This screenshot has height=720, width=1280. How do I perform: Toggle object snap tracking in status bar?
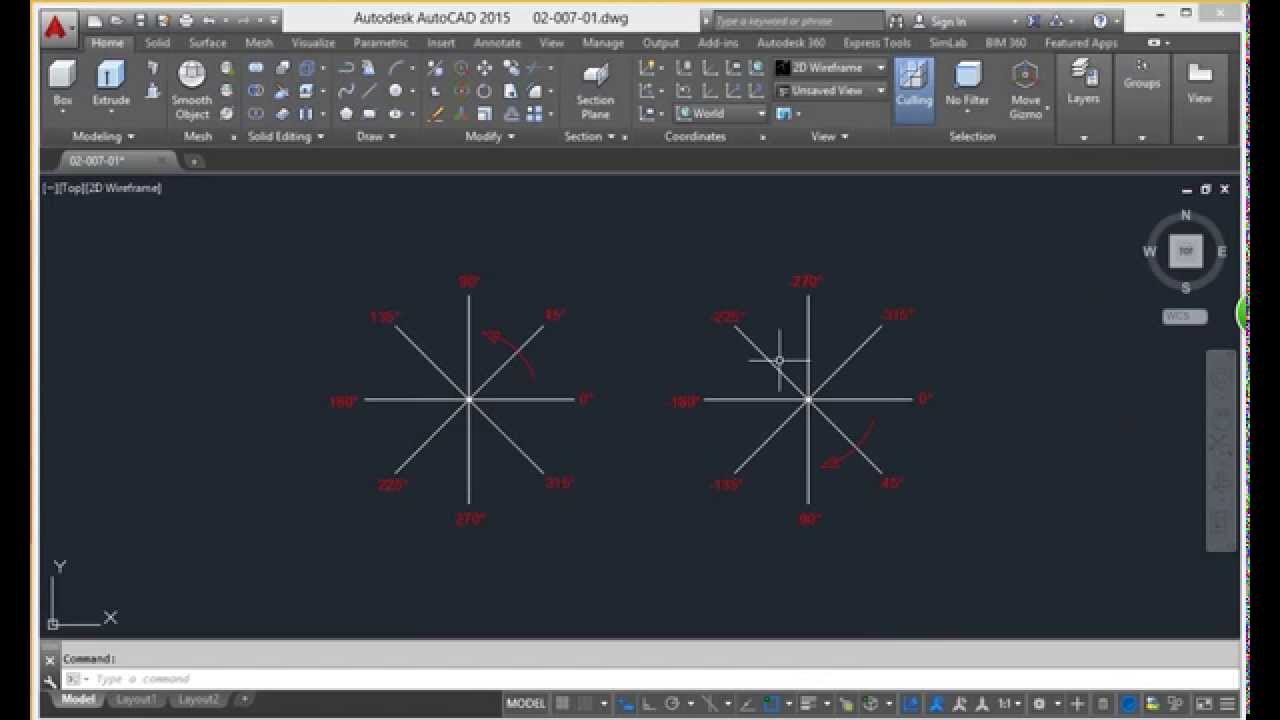coord(747,703)
